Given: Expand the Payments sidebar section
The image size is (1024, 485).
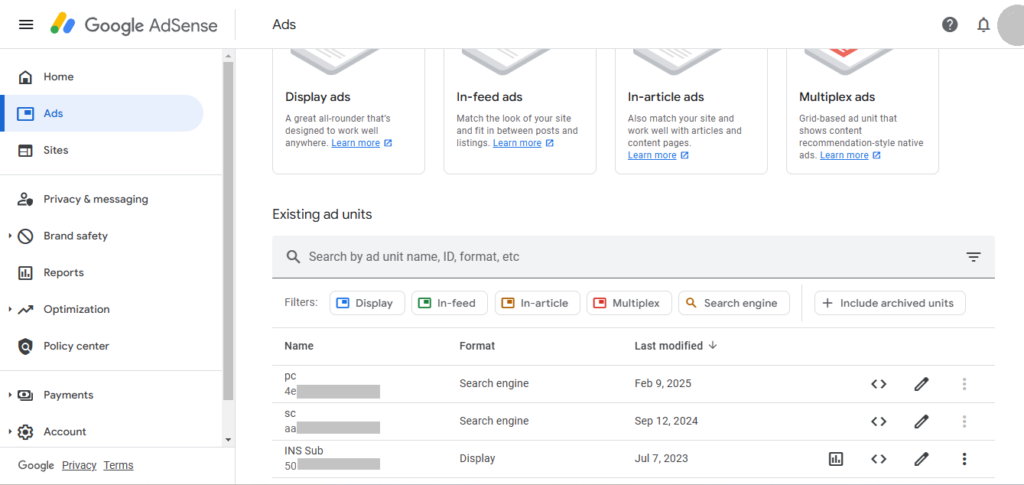Looking at the screenshot, I should click(x=10, y=395).
